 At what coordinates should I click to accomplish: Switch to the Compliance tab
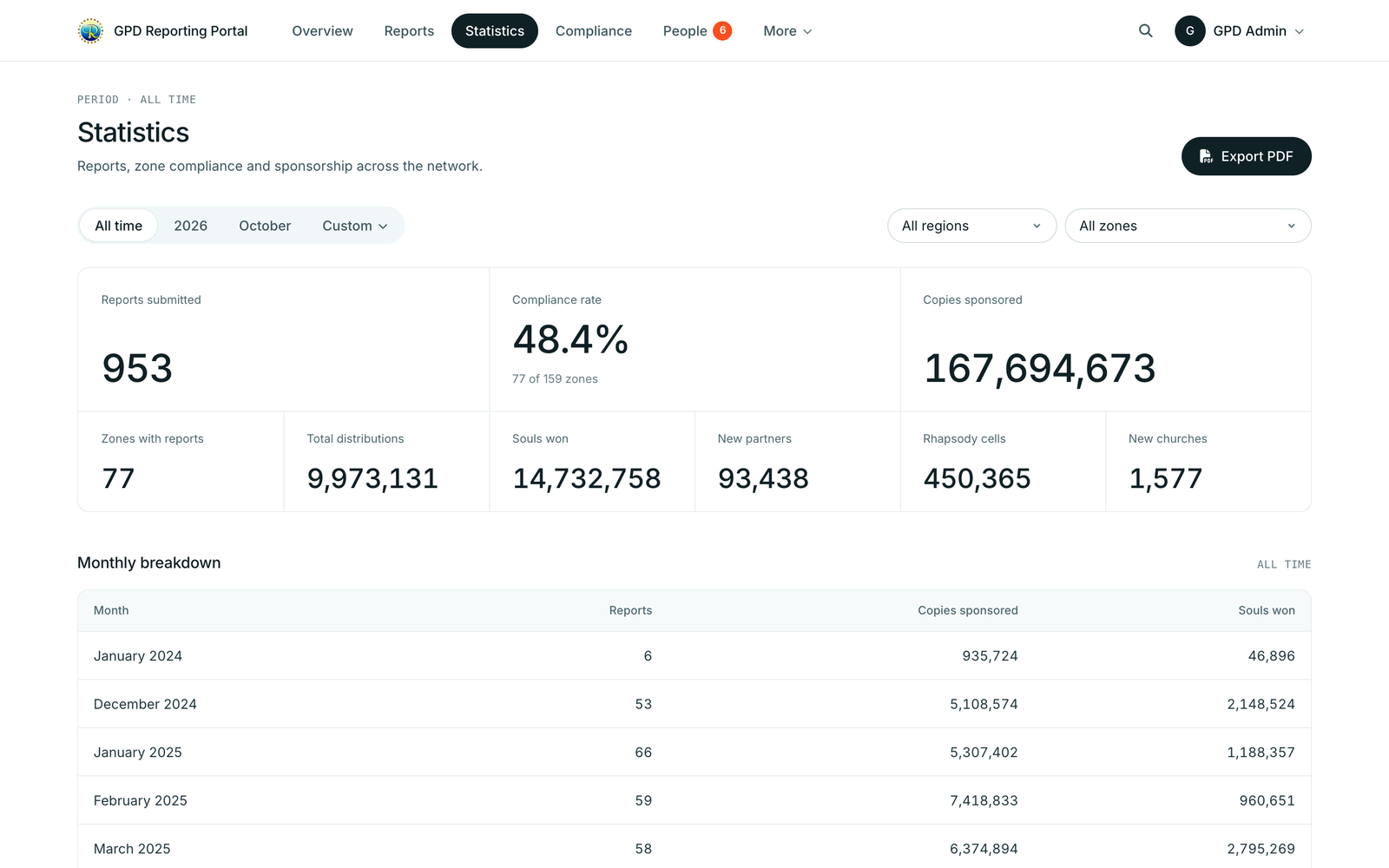(x=594, y=31)
